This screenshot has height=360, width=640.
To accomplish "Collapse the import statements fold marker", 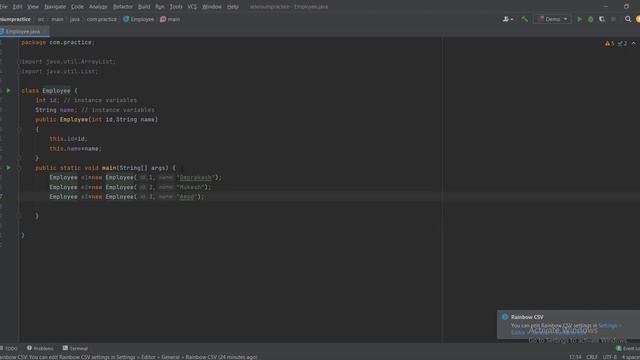I will coord(19,62).
